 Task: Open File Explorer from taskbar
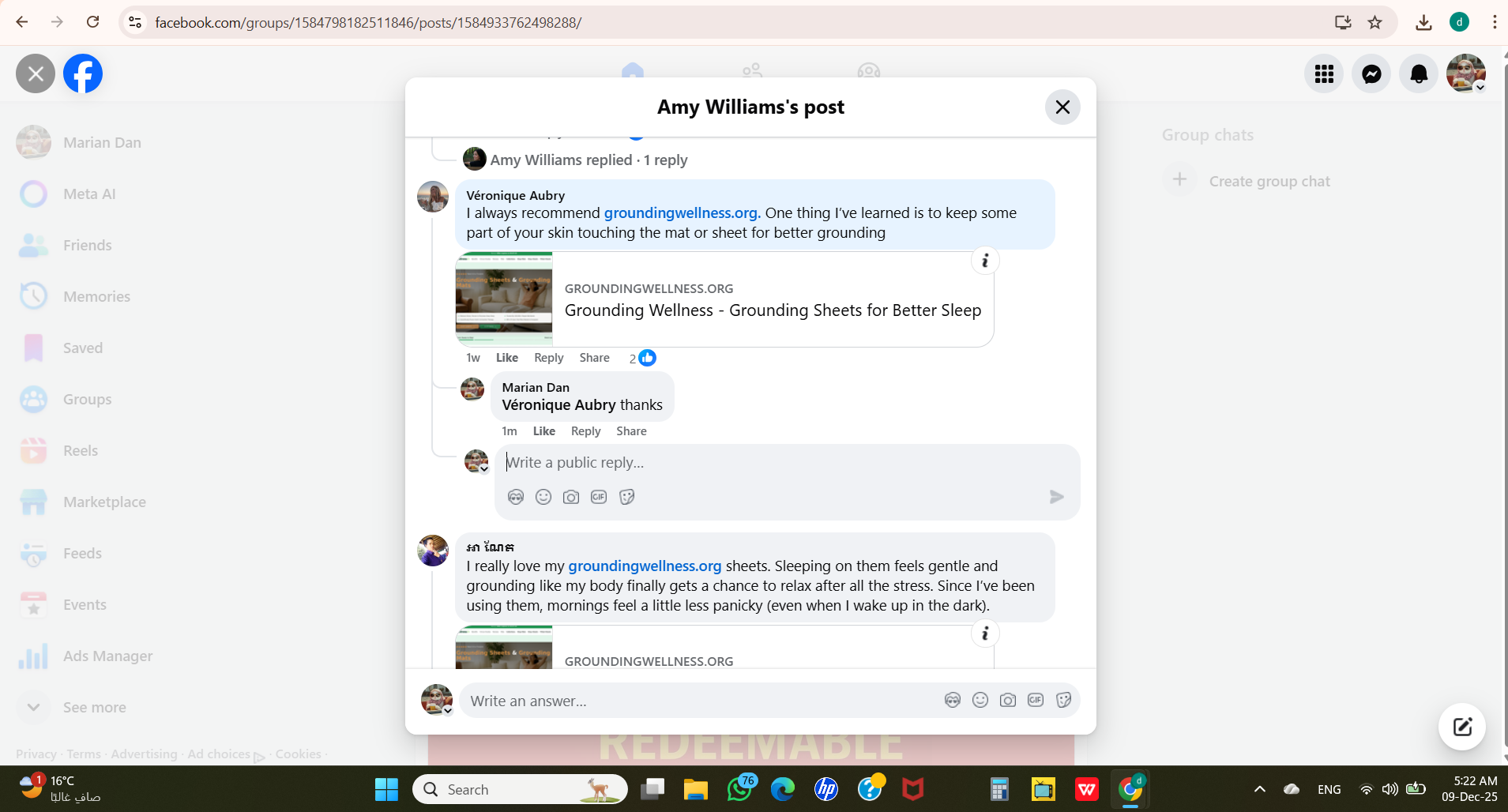[695, 789]
